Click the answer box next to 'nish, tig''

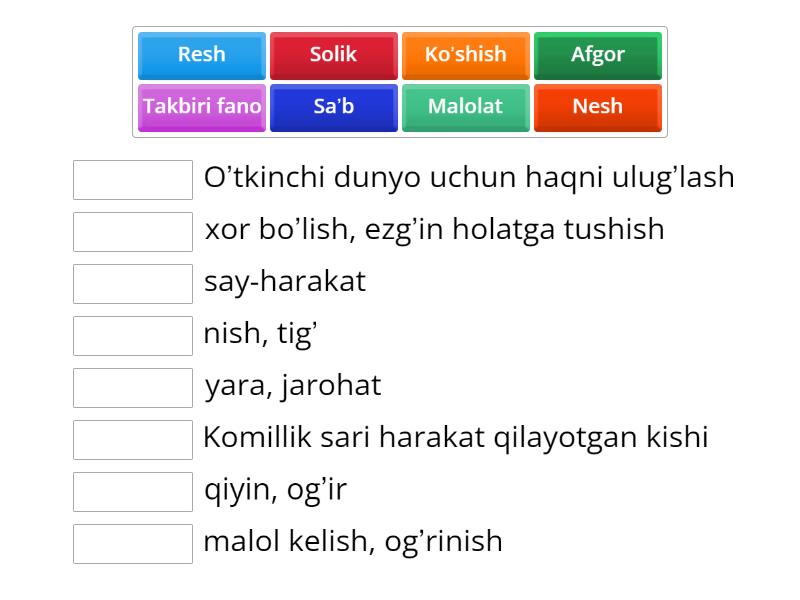132,335
